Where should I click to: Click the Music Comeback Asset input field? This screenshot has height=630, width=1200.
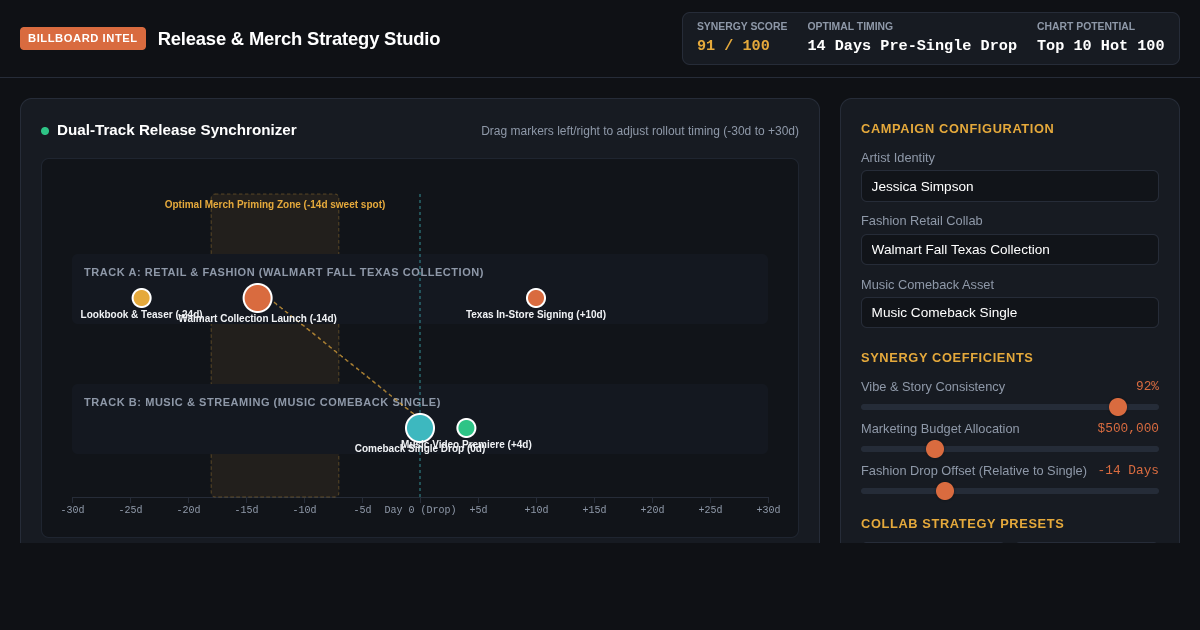pyautogui.click(x=1010, y=312)
